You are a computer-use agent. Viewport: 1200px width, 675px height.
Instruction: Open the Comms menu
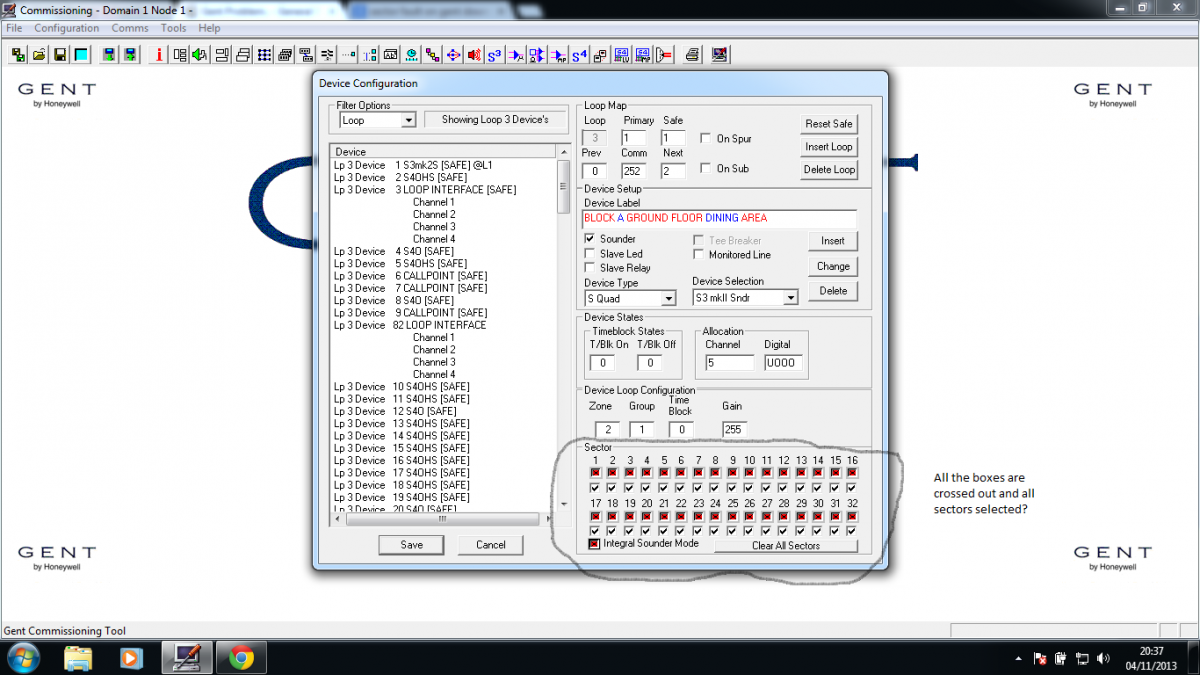pos(130,28)
